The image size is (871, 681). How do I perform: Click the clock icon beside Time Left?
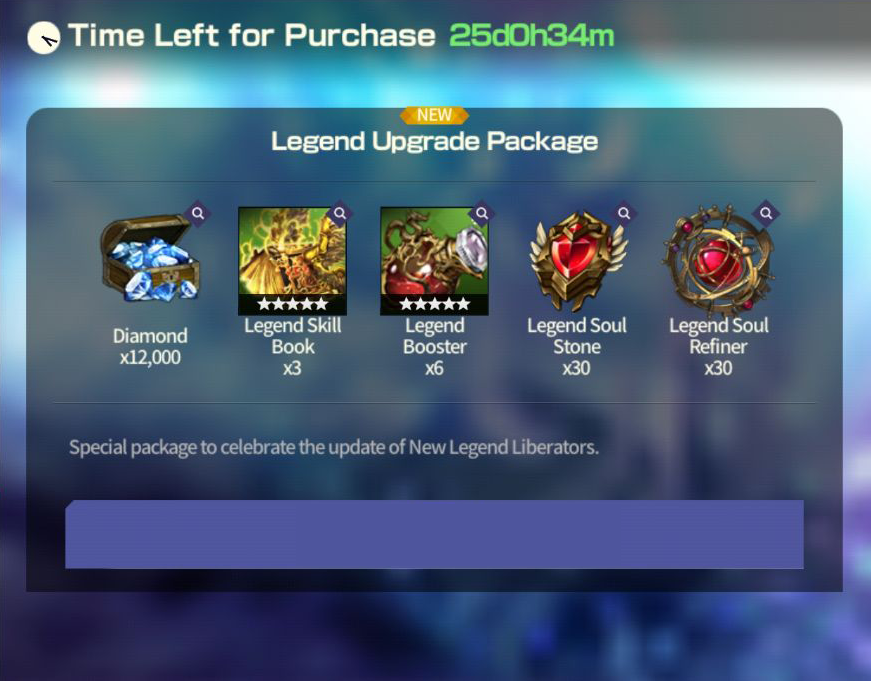(x=44, y=38)
